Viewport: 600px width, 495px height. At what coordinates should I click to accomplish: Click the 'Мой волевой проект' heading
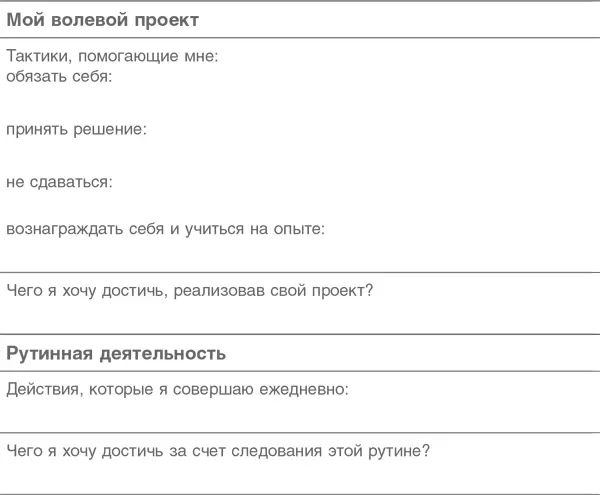coord(103,20)
